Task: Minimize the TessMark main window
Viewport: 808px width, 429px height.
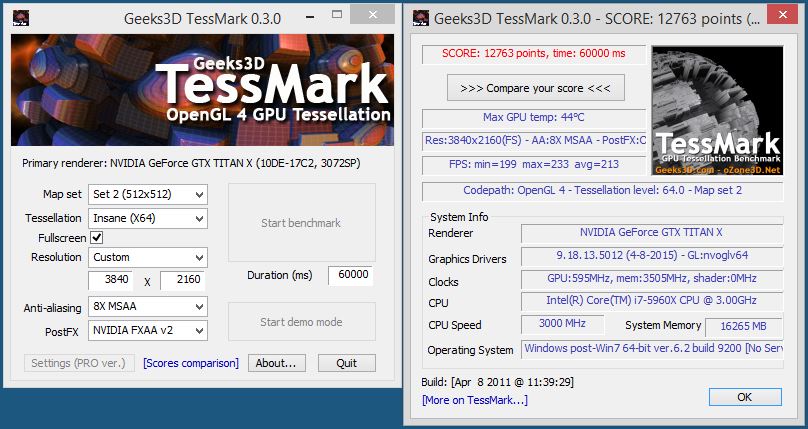Action: tap(309, 15)
